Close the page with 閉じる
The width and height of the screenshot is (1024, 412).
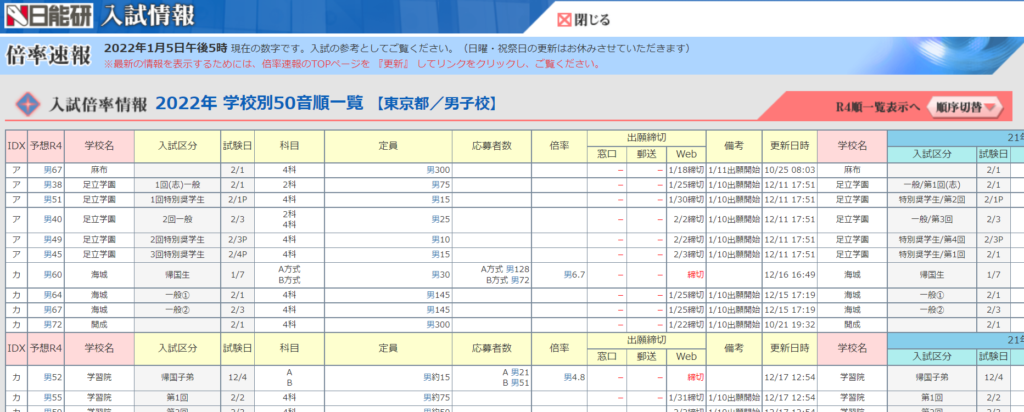(x=584, y=20)
